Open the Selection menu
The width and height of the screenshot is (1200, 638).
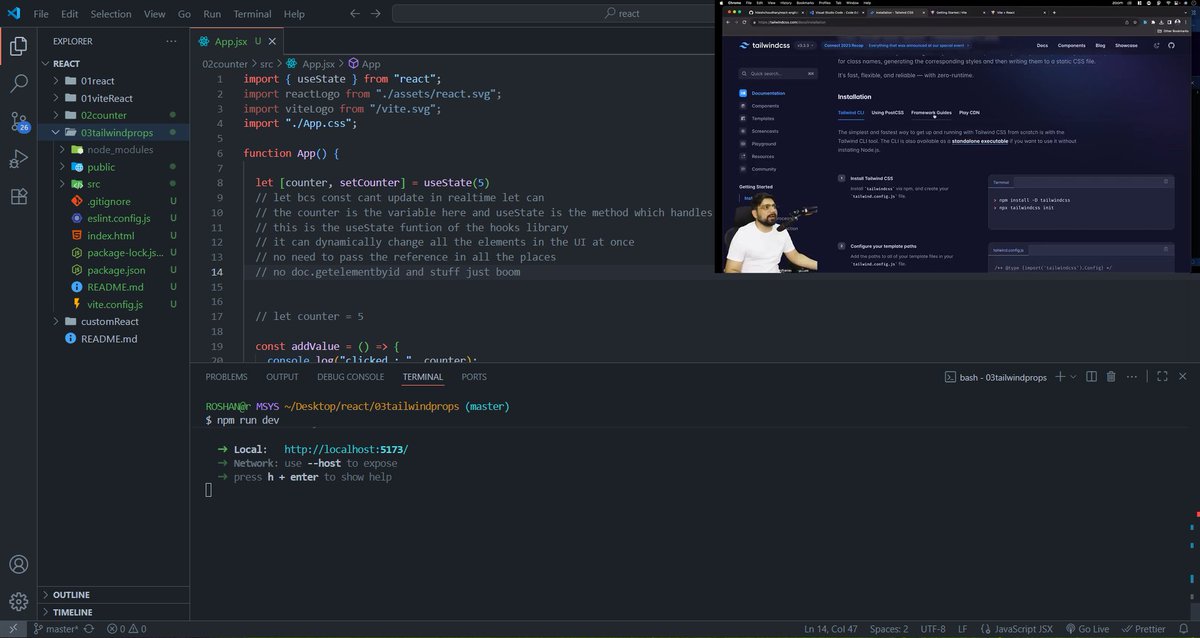pos(111,14)
